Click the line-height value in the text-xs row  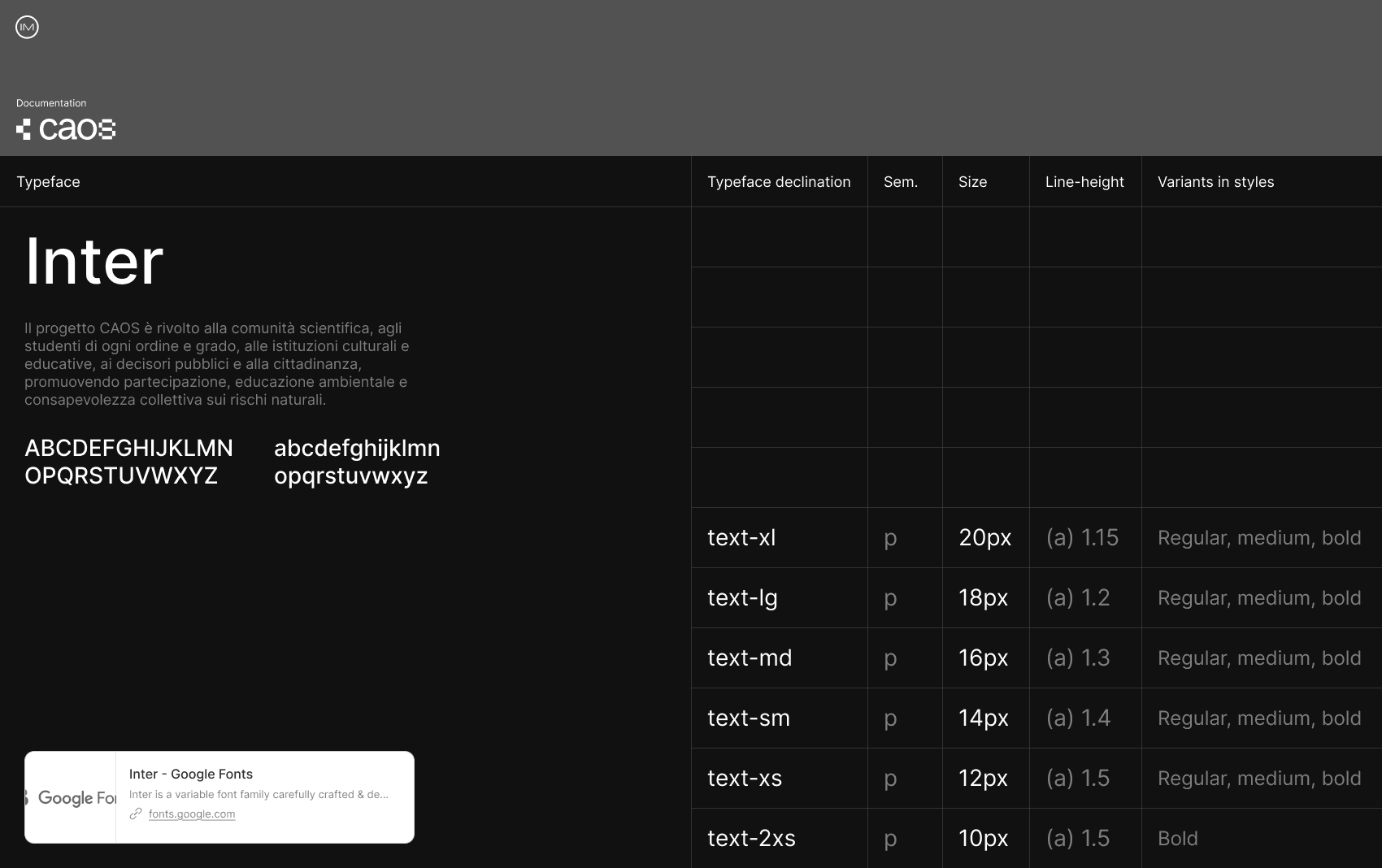point(1078,779)
